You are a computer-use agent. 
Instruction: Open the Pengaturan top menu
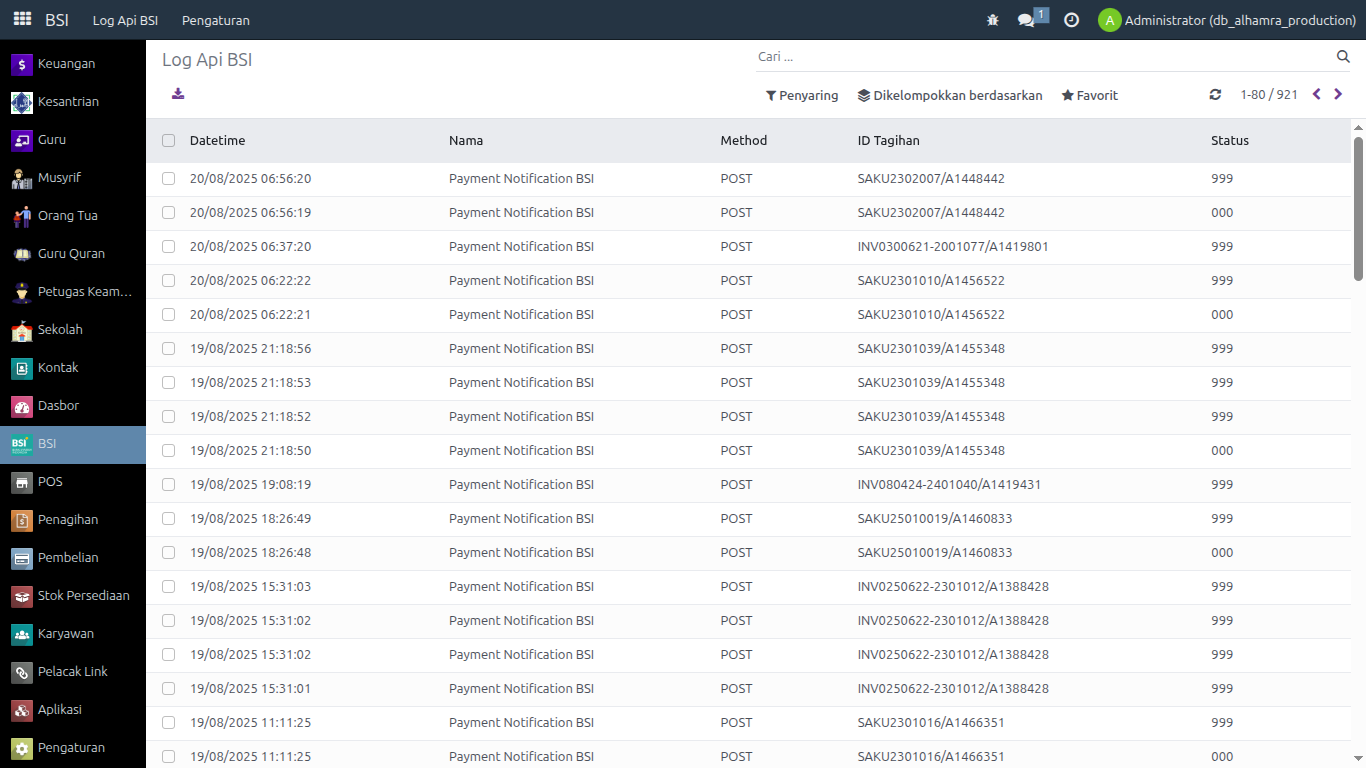click(216, 20)
